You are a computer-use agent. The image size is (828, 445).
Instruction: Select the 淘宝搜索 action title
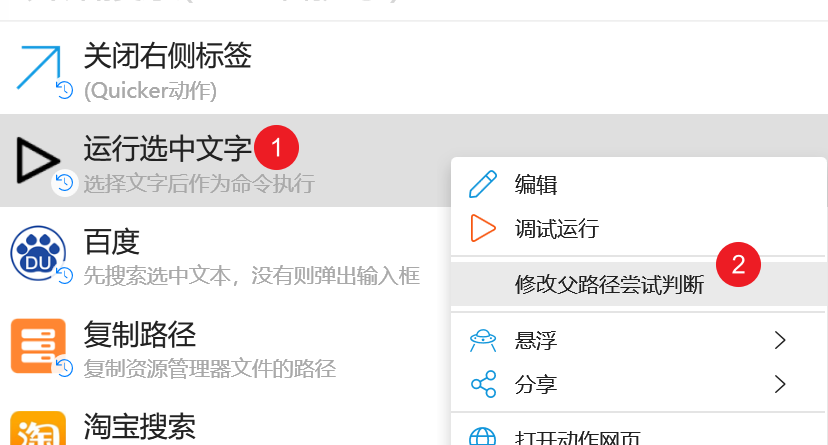(139, 427)
